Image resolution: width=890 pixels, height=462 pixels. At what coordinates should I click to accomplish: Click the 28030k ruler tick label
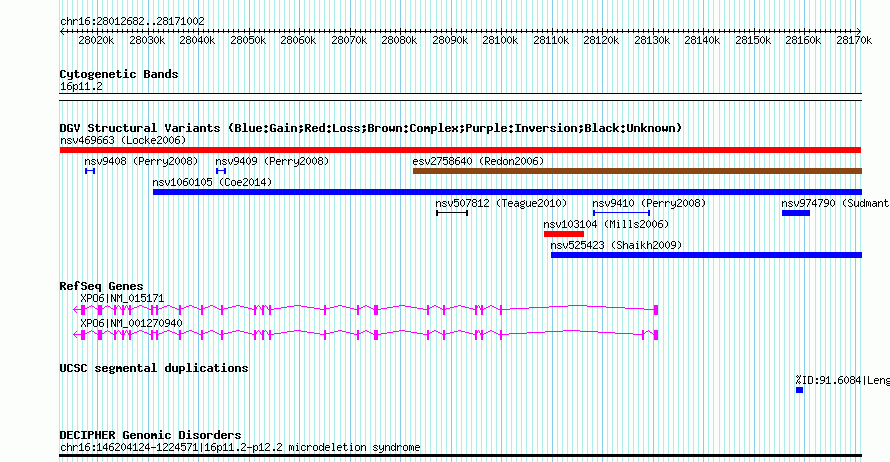(x=147, y=40)
